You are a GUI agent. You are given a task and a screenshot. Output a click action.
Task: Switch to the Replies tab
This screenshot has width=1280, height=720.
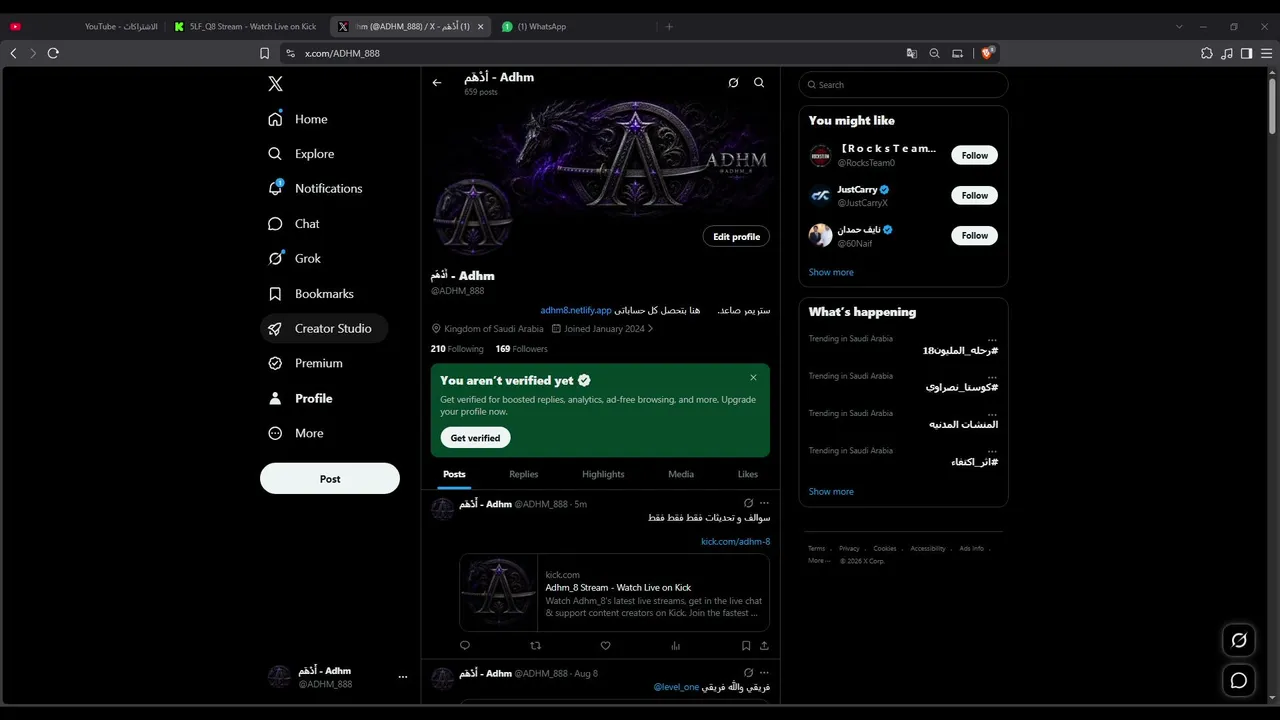[x=524, y=474]
